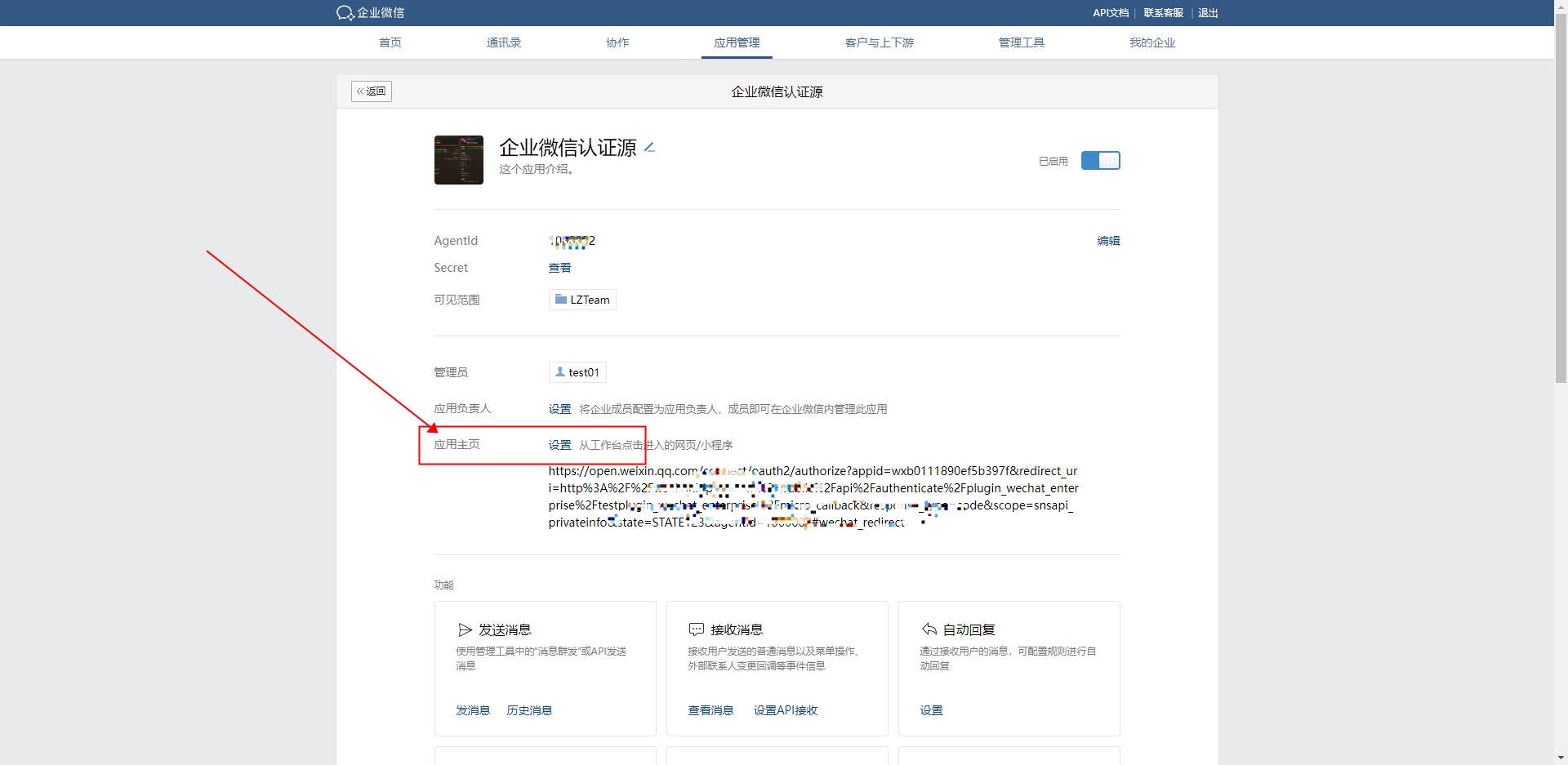Switch to the 管理工具 tab
Screen dimensions: 1568x765
[x=1021, y=42]
